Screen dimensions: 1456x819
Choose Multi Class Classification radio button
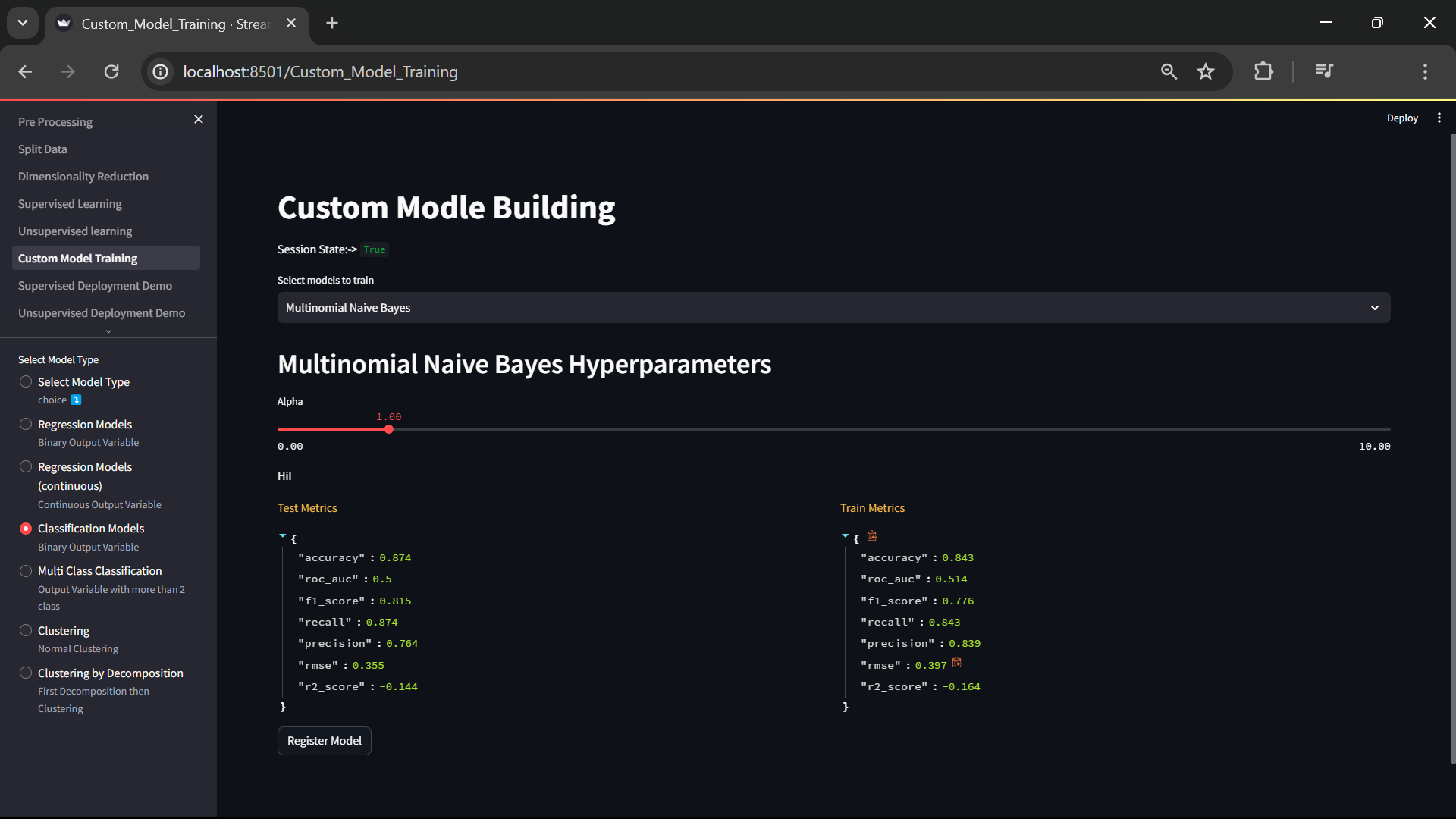(x=26, y=571)
